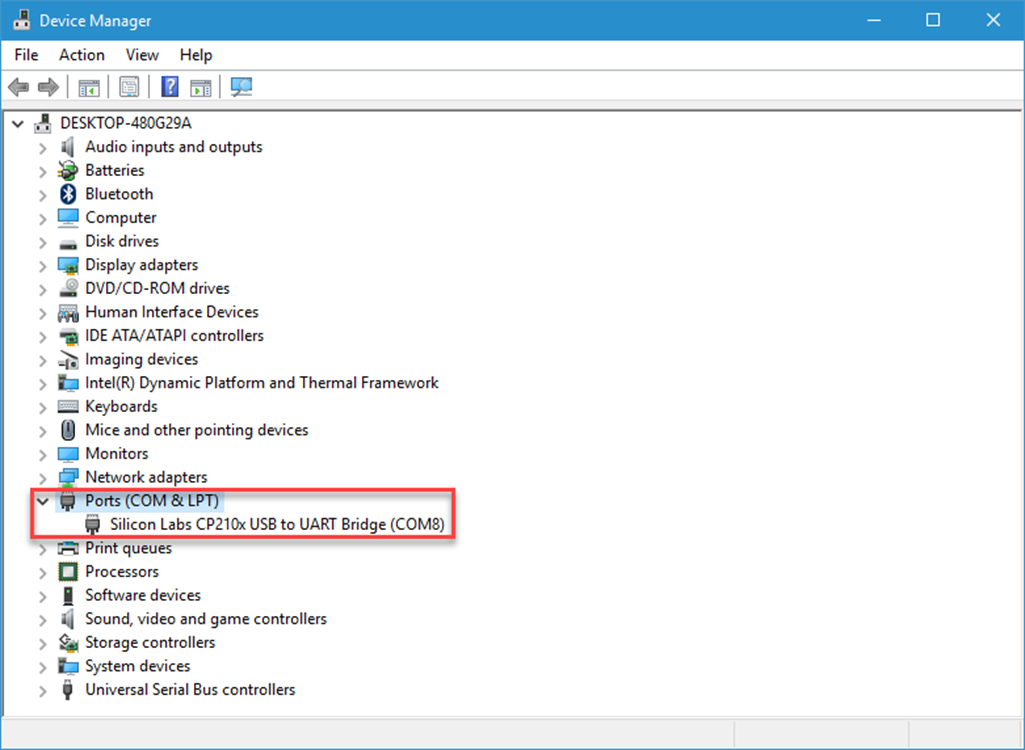This screenshot has width=1025, height=750.
Task: Click the Bluetooth logo icon
Action: click(x=68, y=194)
